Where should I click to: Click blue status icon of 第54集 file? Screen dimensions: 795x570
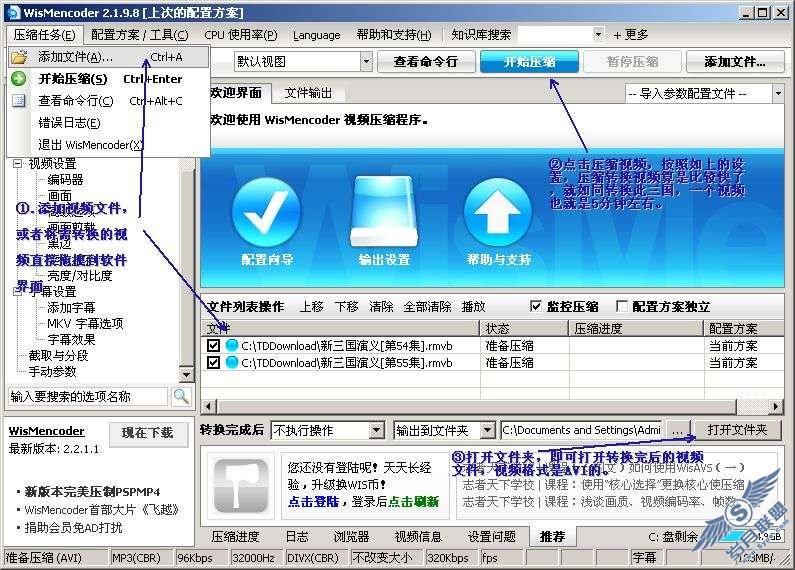pyautogui.click(x=232, y=345)
